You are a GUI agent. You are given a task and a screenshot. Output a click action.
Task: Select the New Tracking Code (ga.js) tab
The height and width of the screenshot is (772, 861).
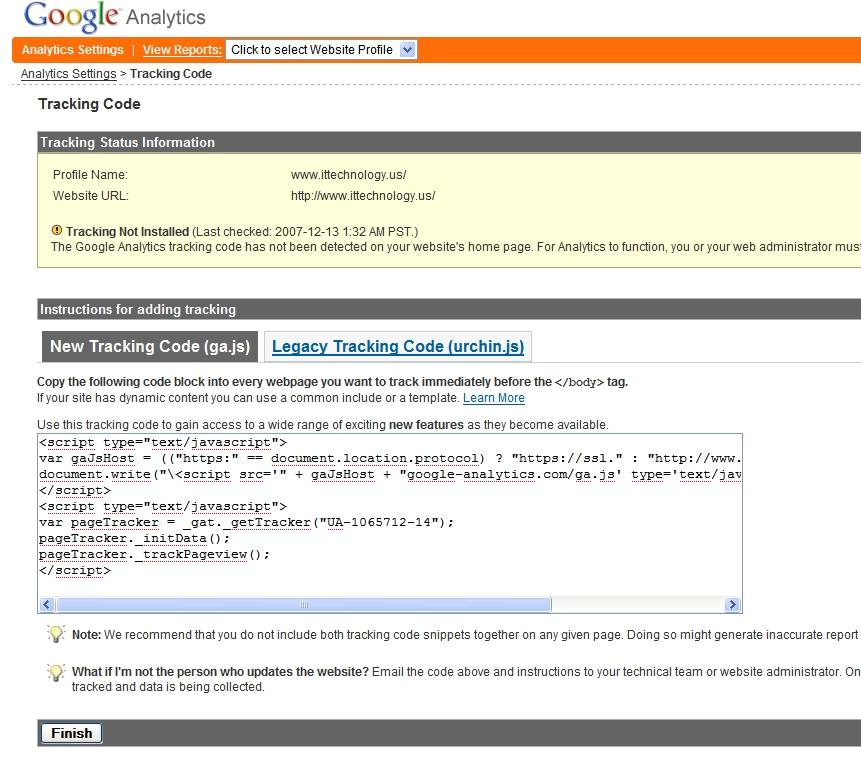(150, 346)
